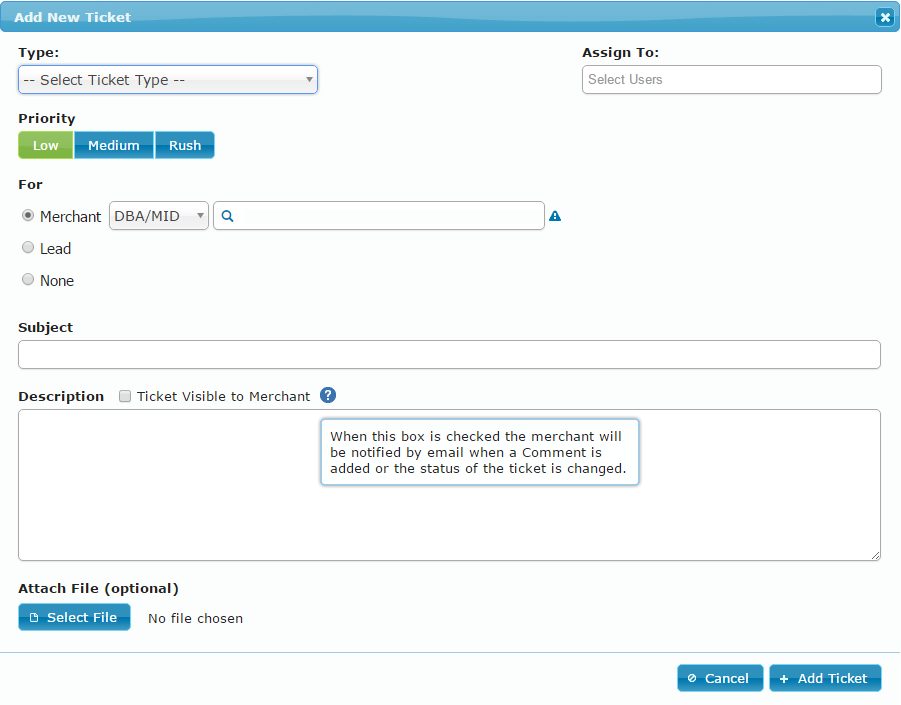The height and width of the screenshot is (705, 901).
Task: Select the None radio option
Action: (28, 280)
